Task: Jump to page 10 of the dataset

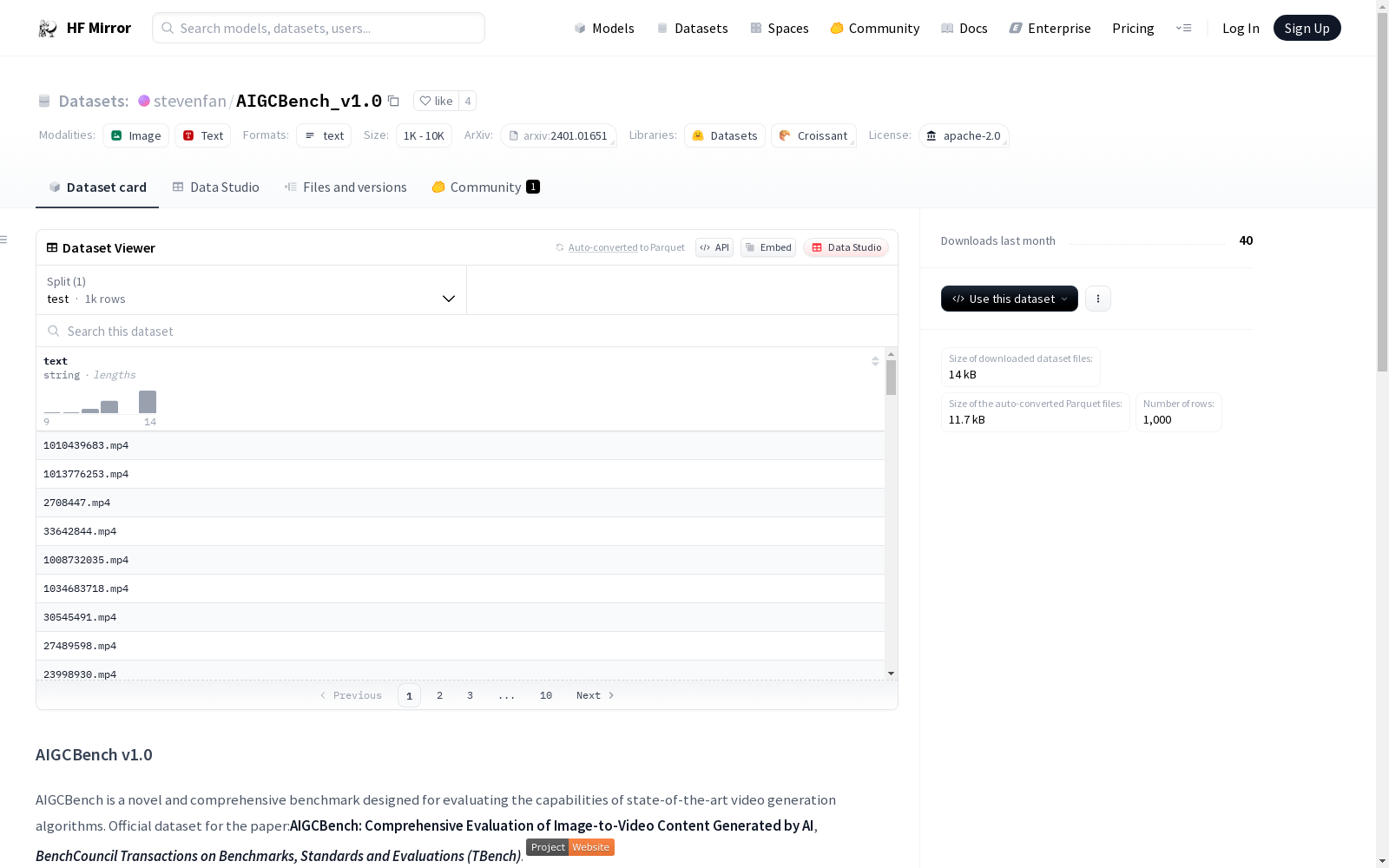Action: [546, 695]
